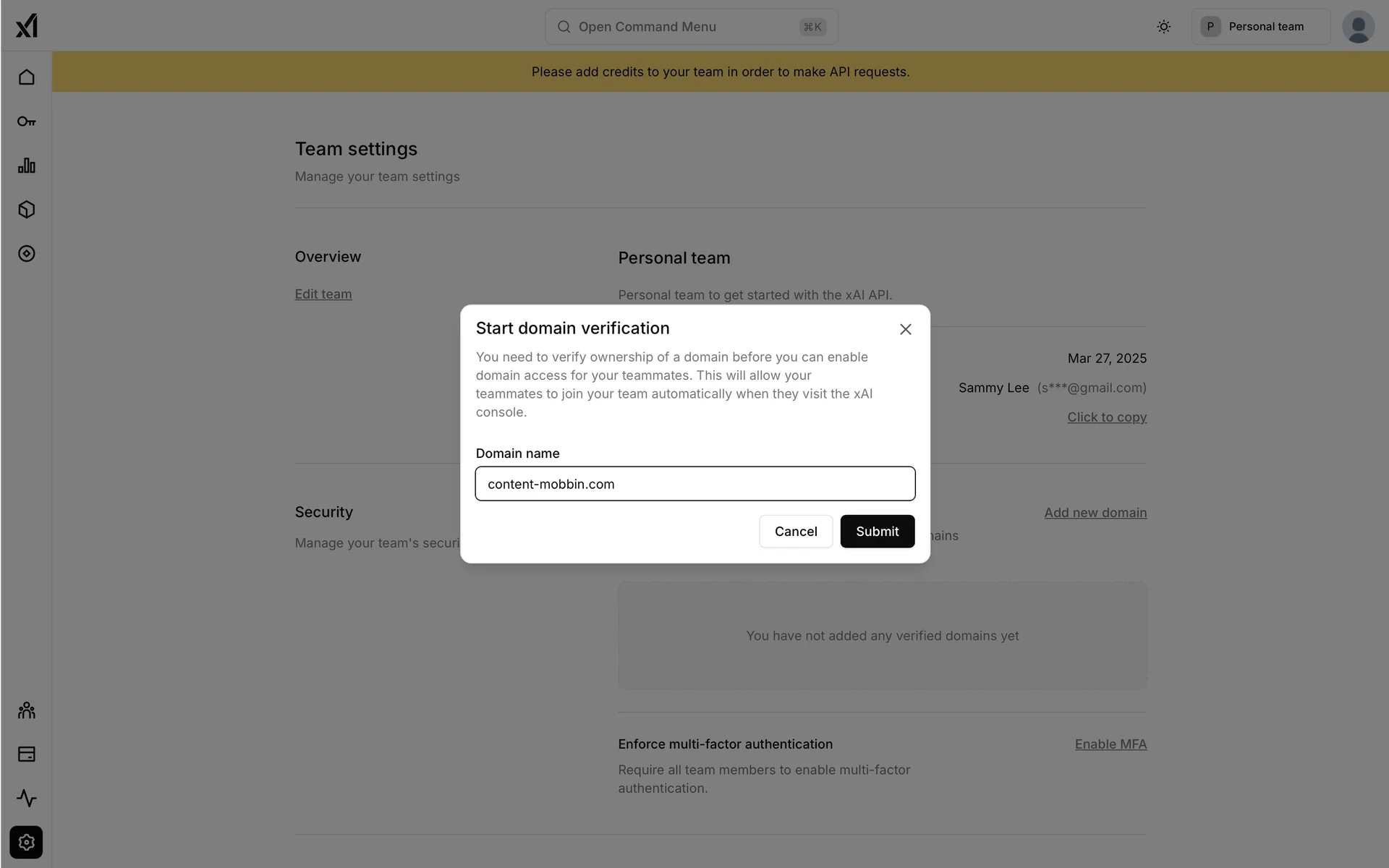Viewport: 1389px width, 868px height.
Task: Click the Domain name input field
Action: point(694,484)
